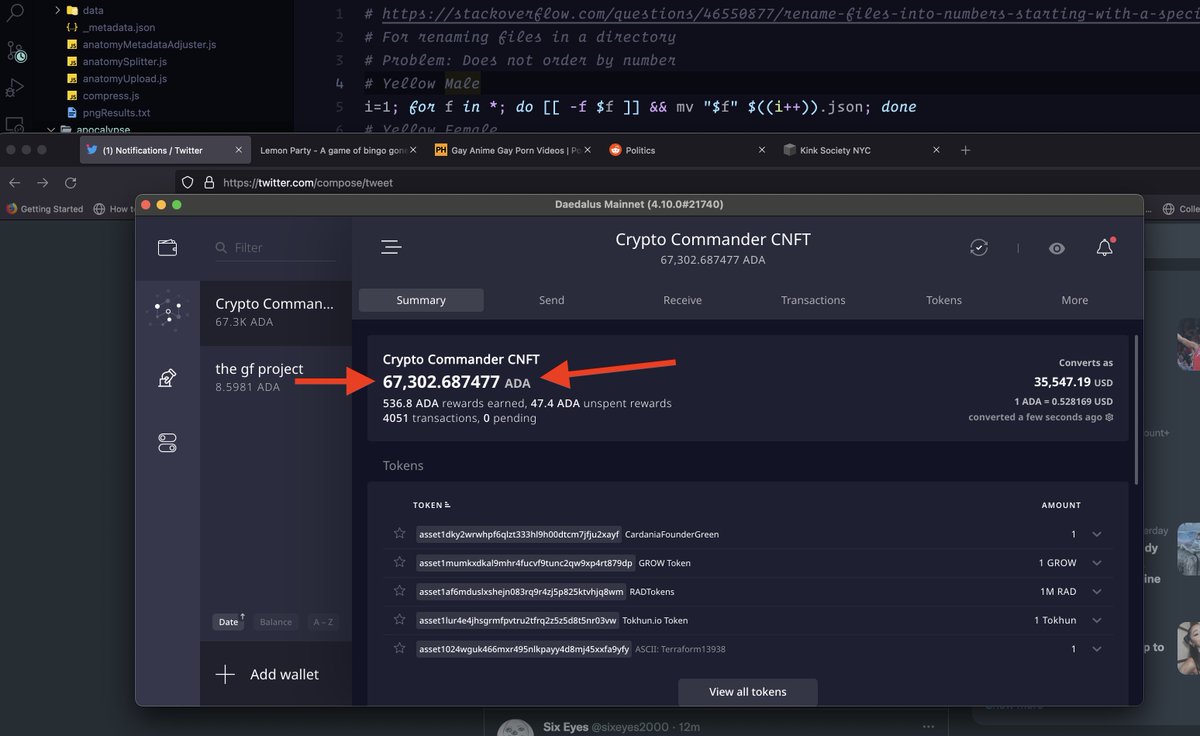Image resolution: width=1200 pixels, height=736 pixels.
Task: Select the Crypto Commander wallet in list
Action: (276, 311)
